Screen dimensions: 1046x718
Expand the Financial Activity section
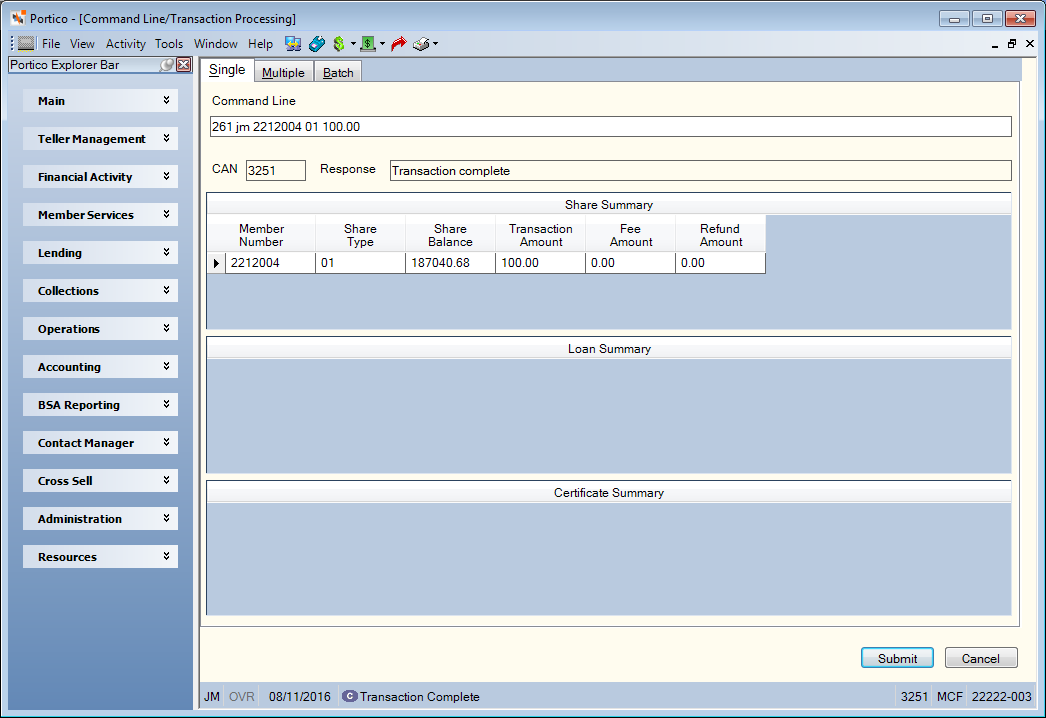pyautogui.click(x=100, y=177)
